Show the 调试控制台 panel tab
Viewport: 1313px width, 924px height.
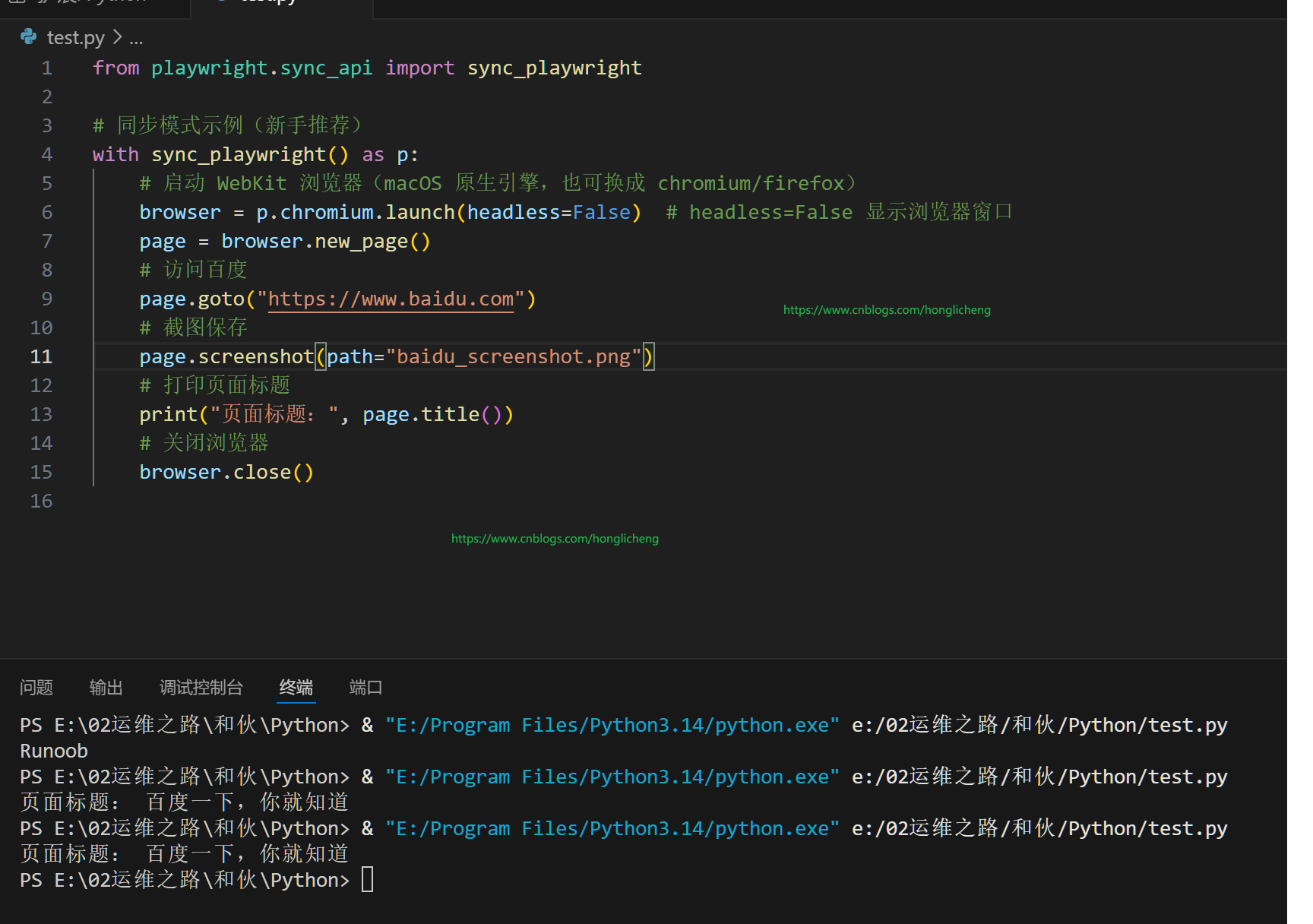[201, 688]
